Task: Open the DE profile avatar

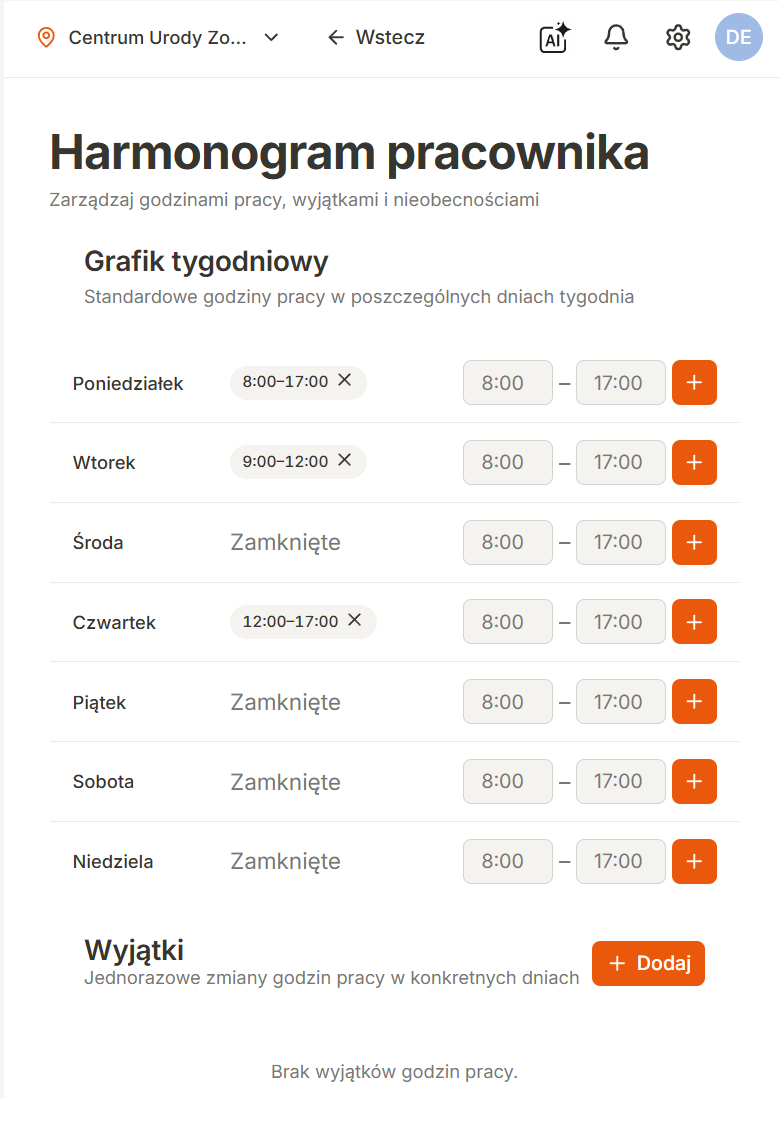Action: (738, 38)
